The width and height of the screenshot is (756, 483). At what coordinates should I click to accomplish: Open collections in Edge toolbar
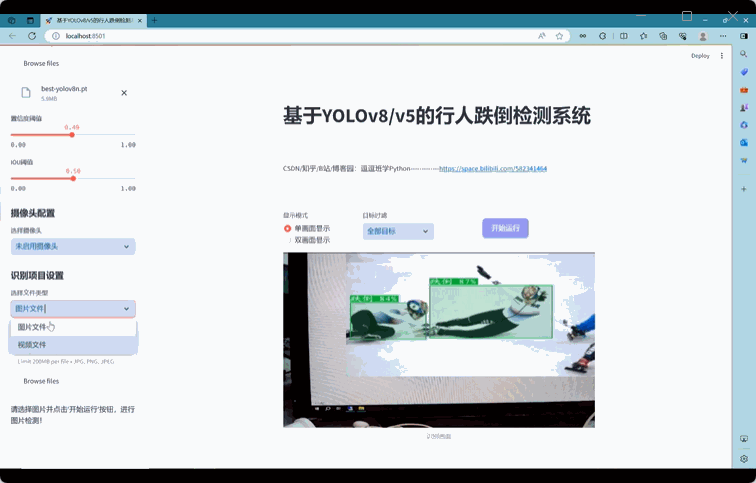click(x=663, y=36)
